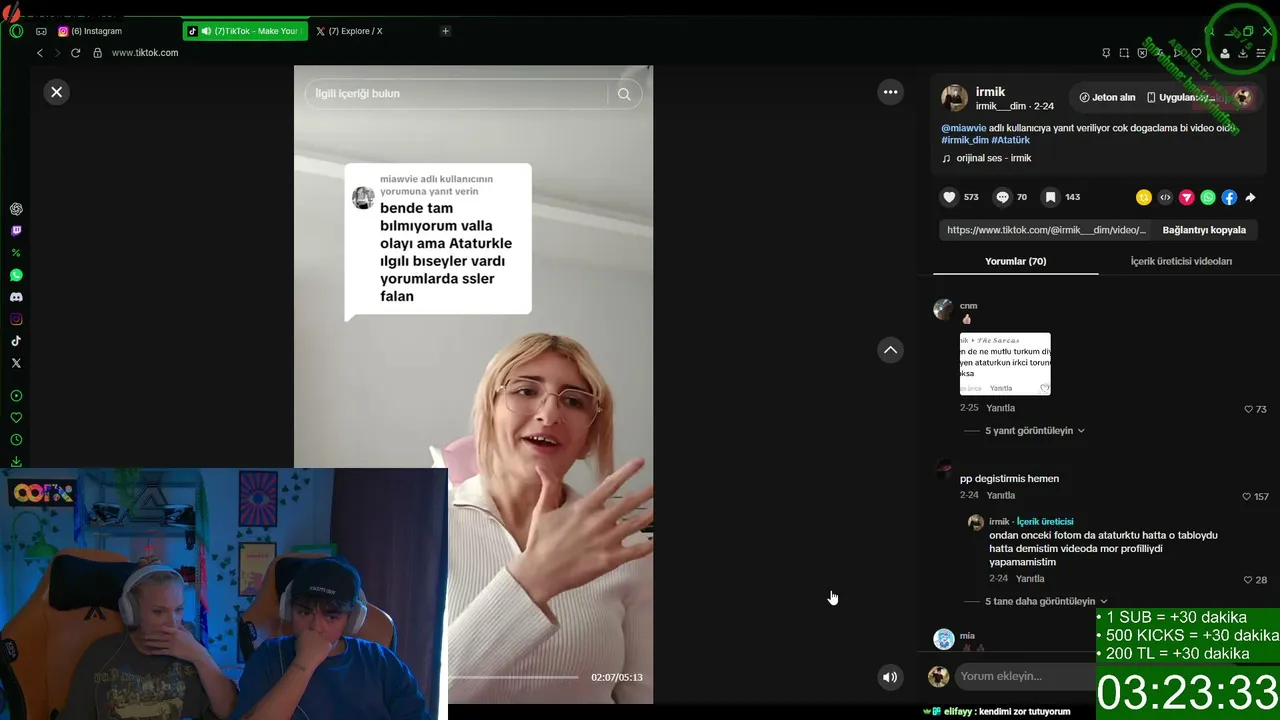Go to previous video with up chevron
This screenshot has height=720, width=1280.
pos(890,350)
